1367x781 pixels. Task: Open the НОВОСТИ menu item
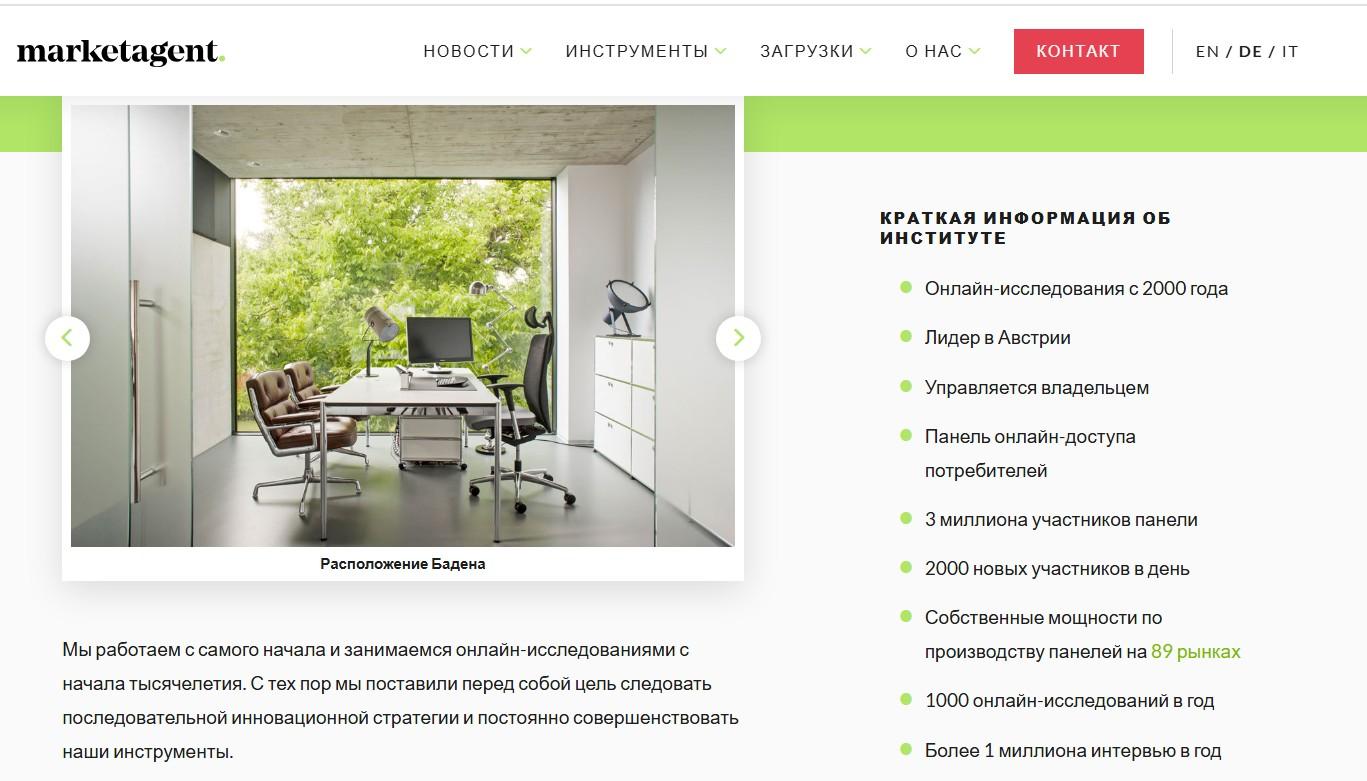point(469,51)
